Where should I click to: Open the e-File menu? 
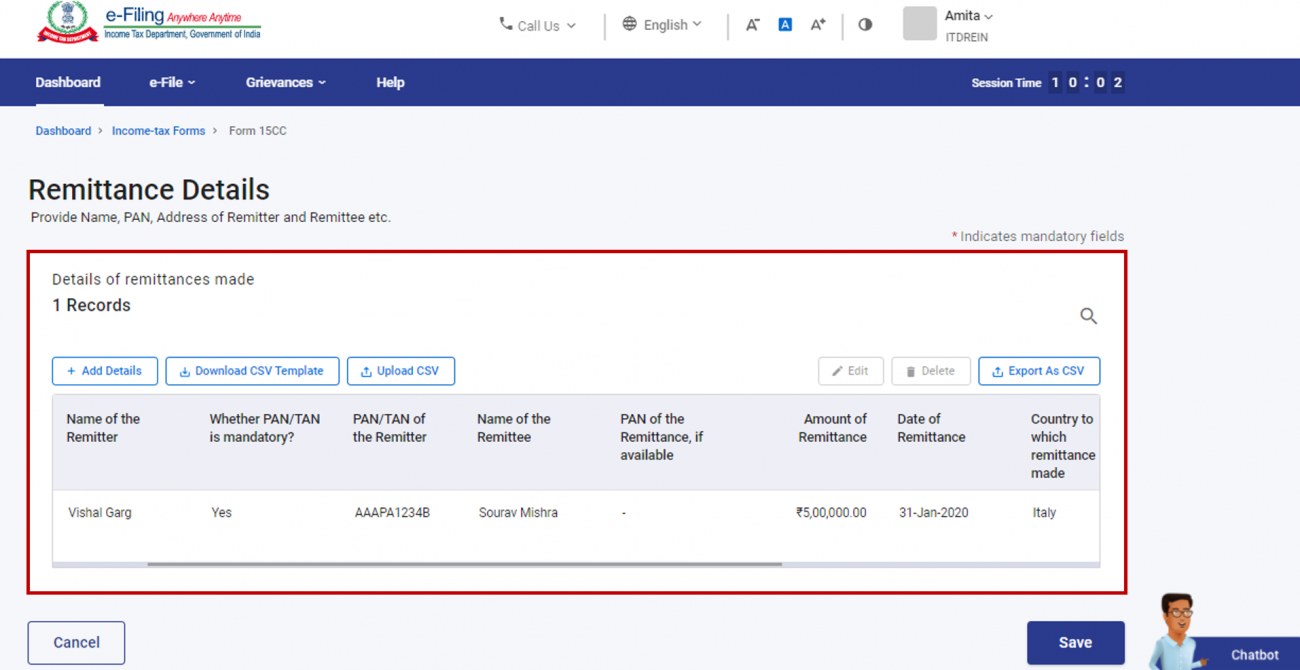[170, 82]
